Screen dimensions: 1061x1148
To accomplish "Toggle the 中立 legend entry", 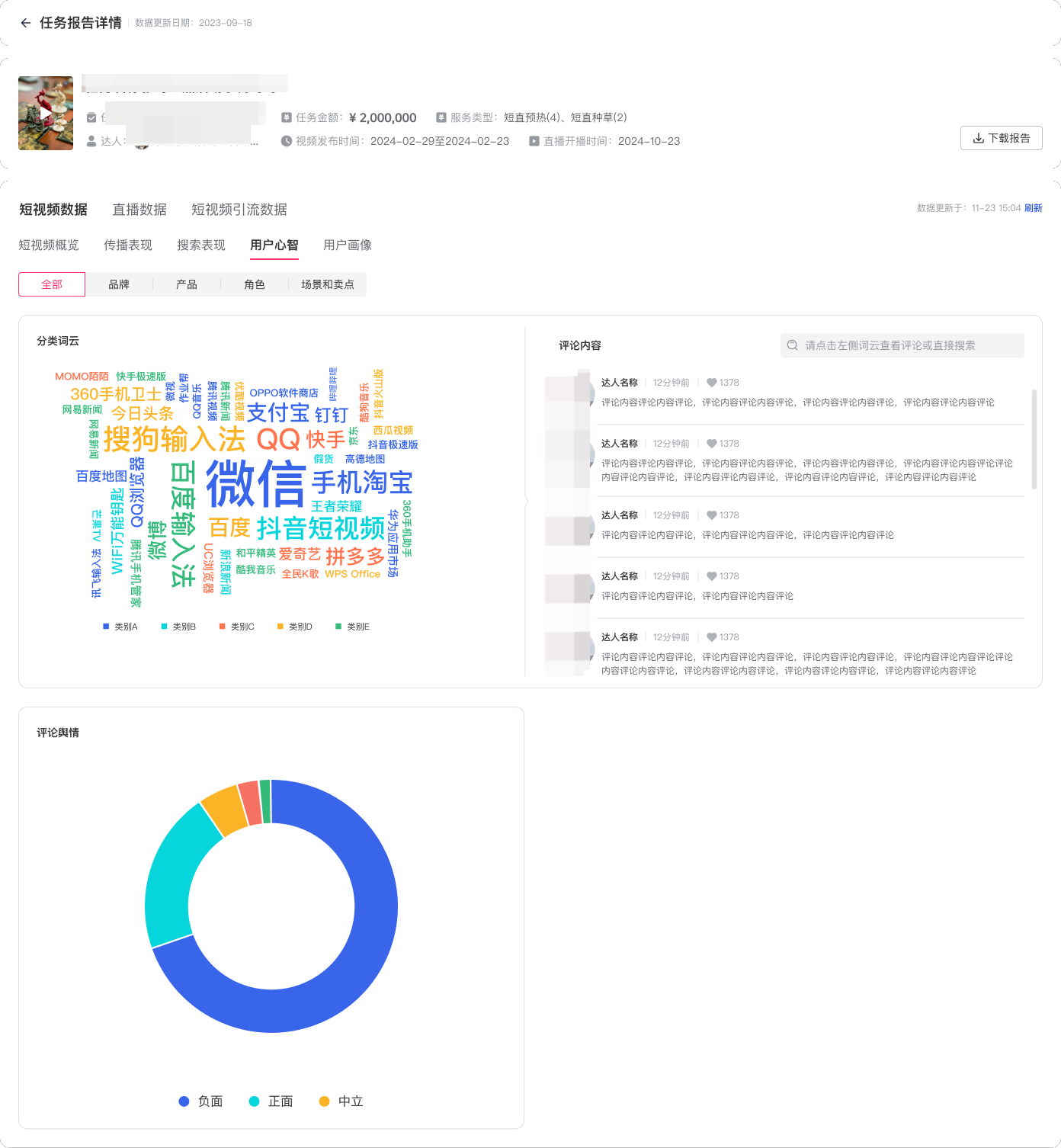I will click(x=341, y=1102).
